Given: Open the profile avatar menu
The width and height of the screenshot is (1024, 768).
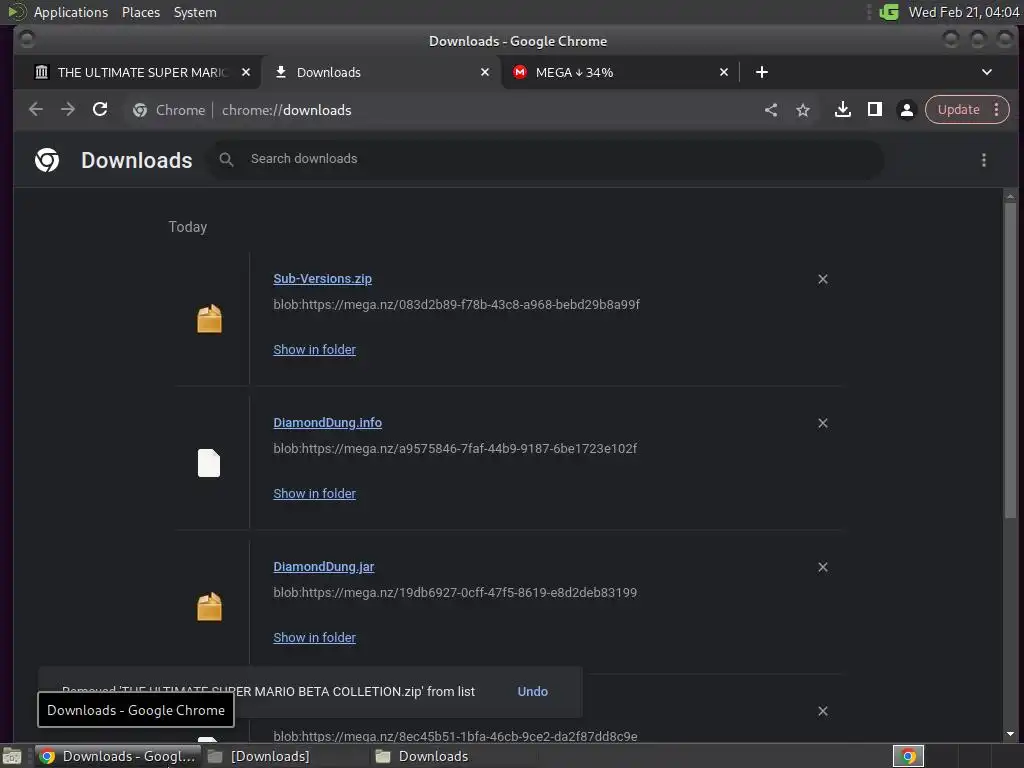Looking at the screenshot, I should point(906,110).
